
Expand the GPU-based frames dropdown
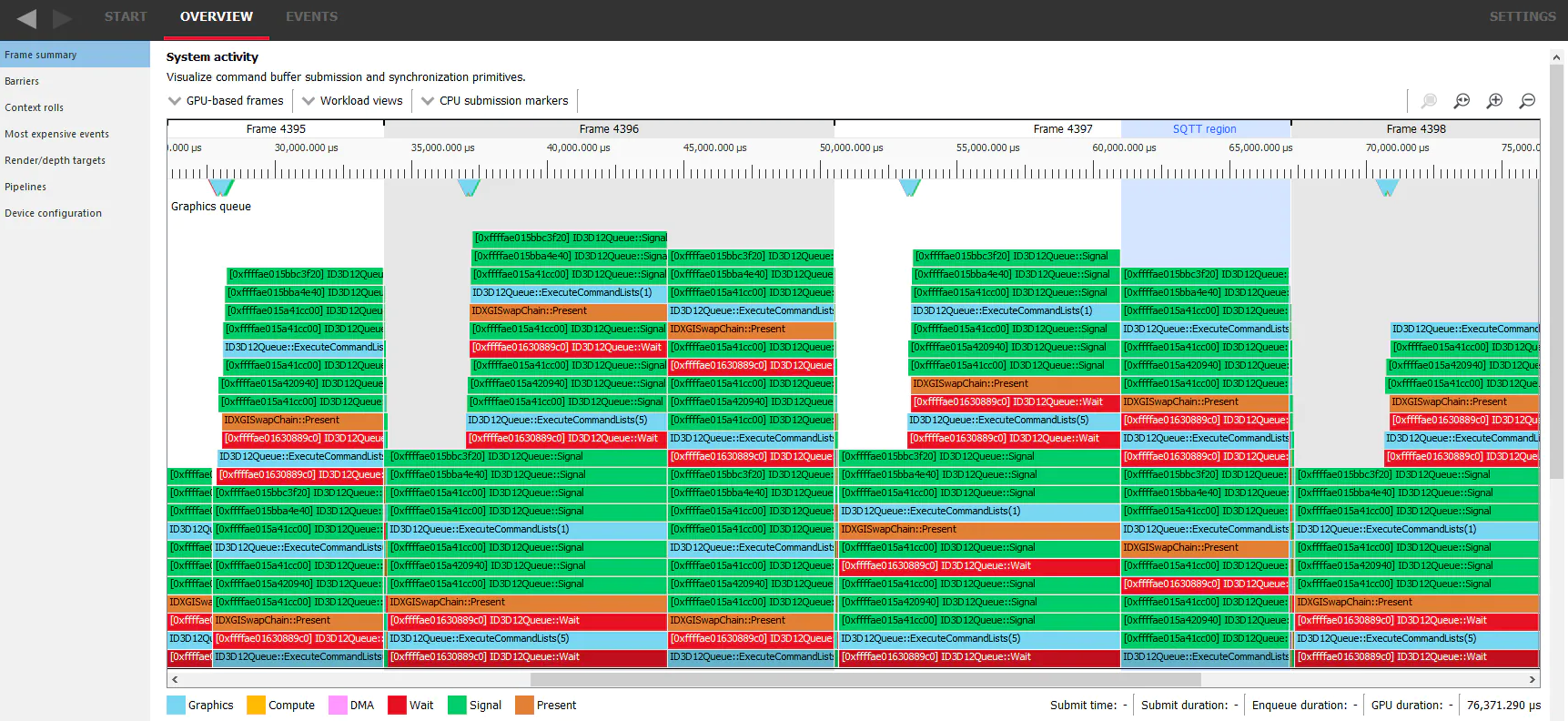[226, 101]
